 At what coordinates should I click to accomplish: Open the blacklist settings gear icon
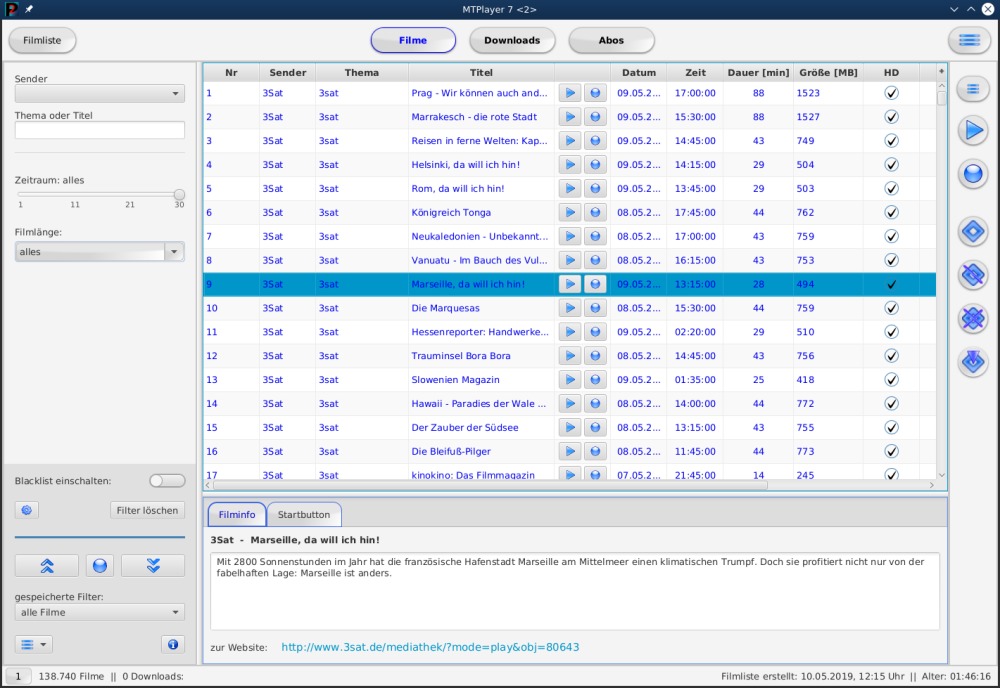tap(26, 510)
